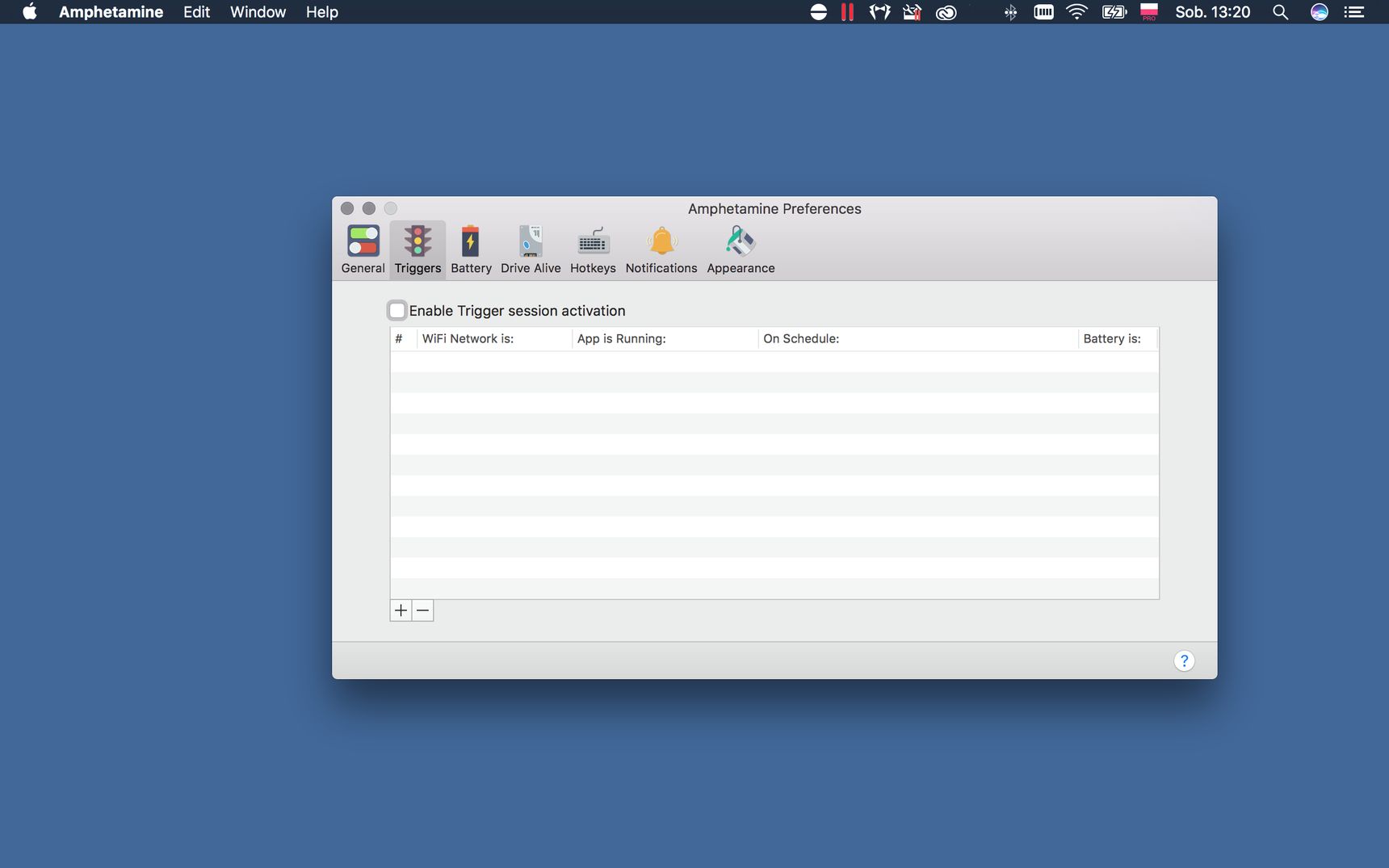
Task: Click the 'Battery is:' column header
Action: coord(1118,339)
